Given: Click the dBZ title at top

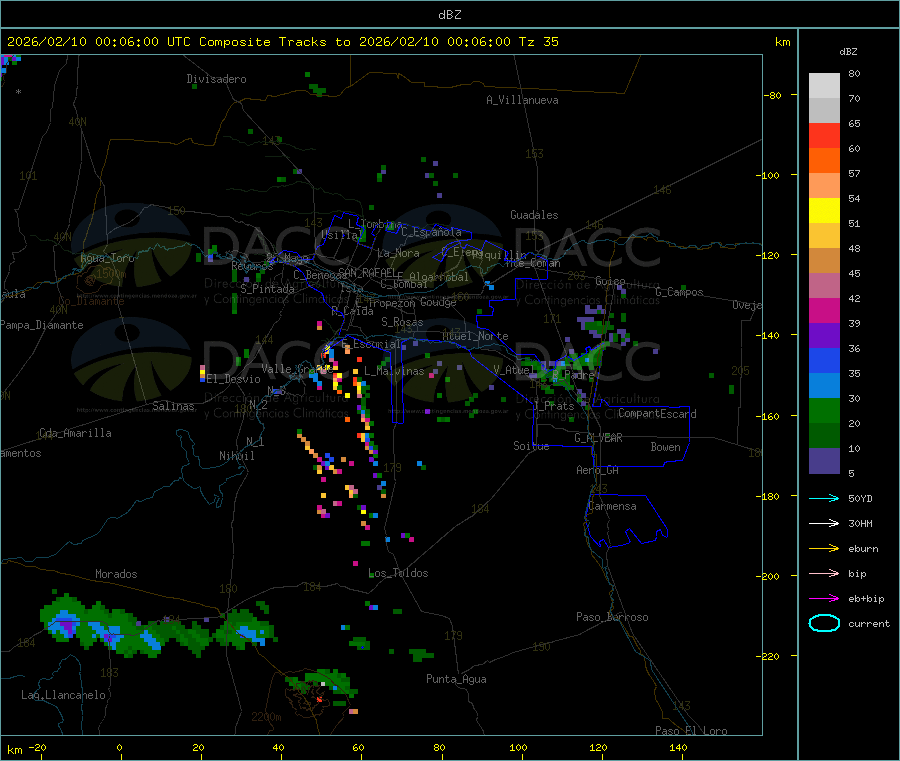Looking at the screenshot, I should [x=449, y=15].
